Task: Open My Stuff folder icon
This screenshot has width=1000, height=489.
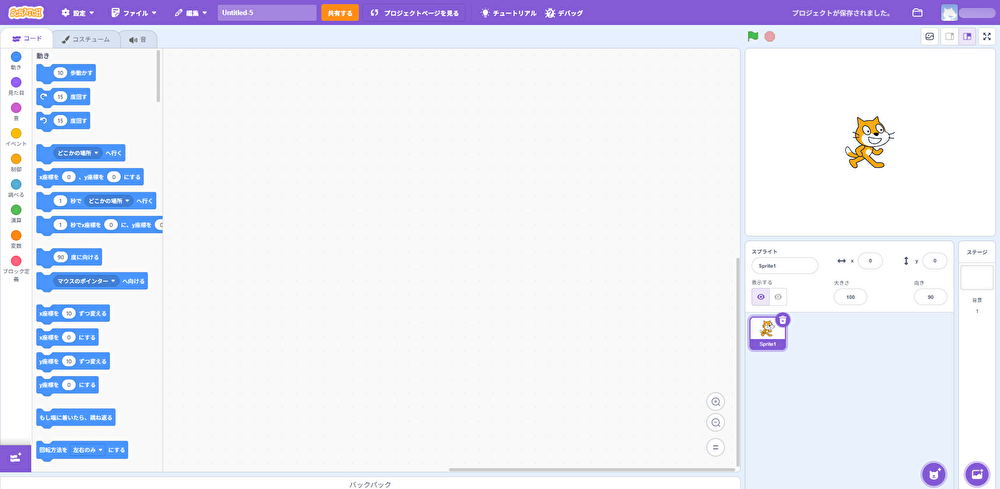Action: click(x=918, y=13)
